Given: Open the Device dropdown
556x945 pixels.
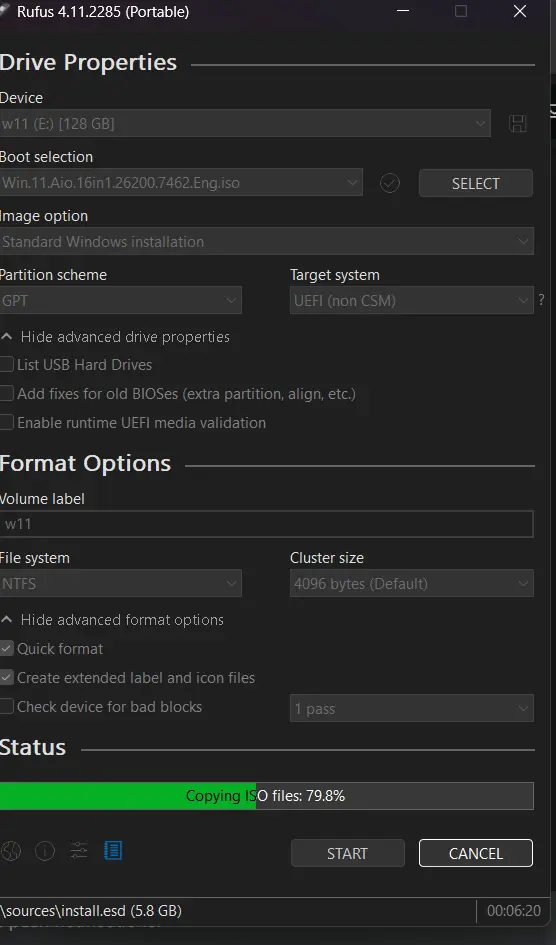Looking at the screenshot, I should pos(245,124).
